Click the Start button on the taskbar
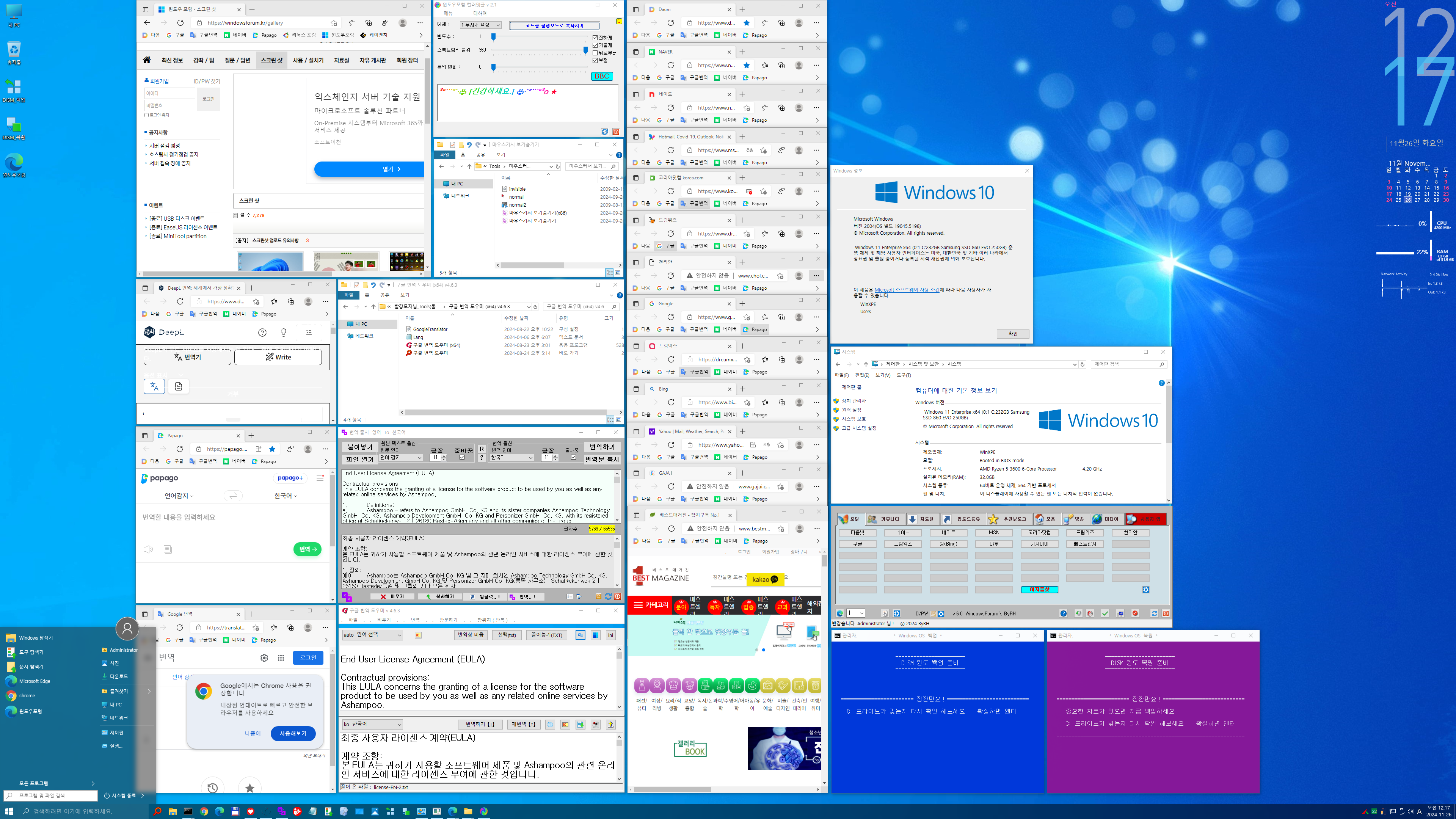This screenshot has width=1456, height=819. coord(9,811)
